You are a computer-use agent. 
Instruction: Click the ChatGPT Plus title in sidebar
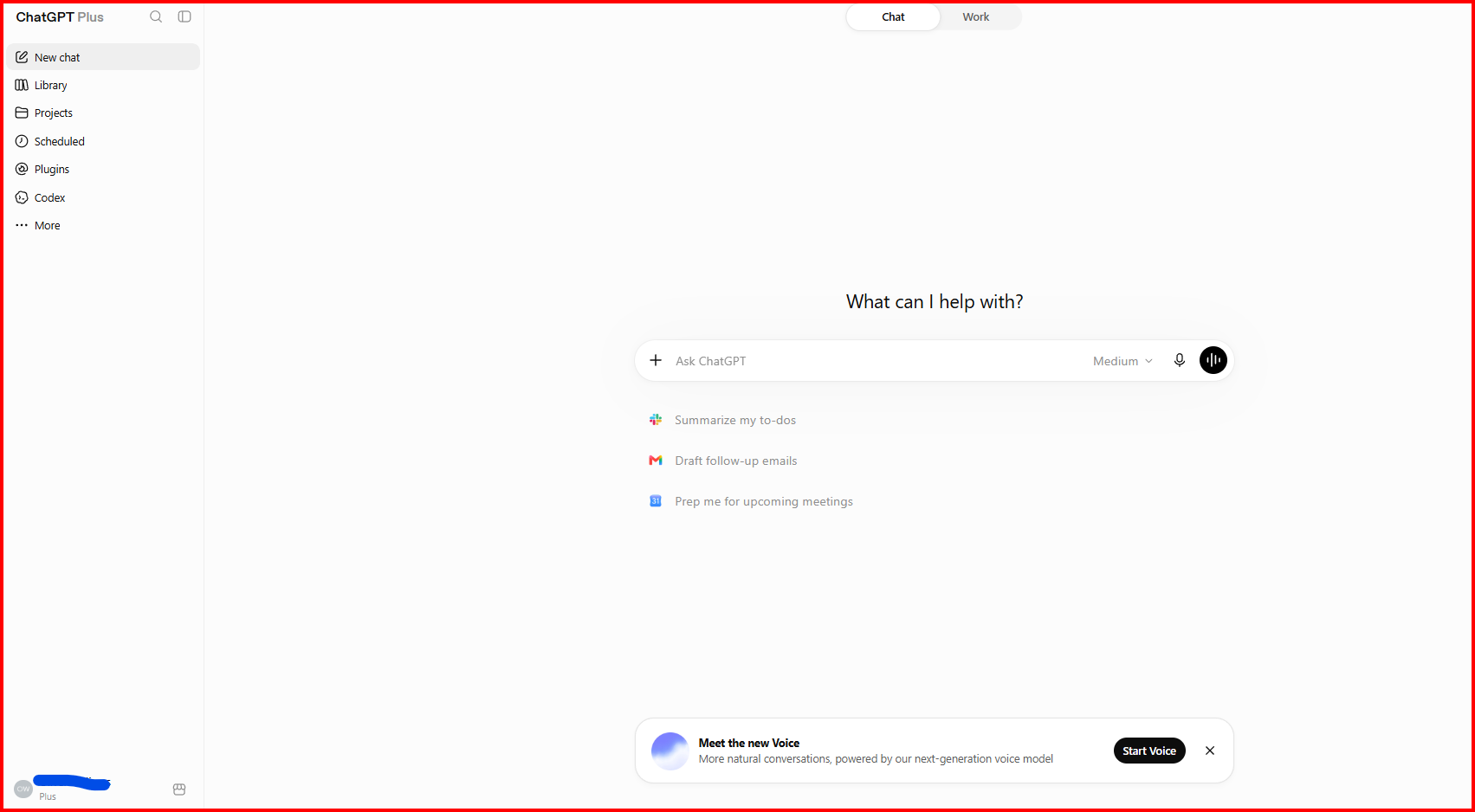pyautogui.click(x=60, y=17)
